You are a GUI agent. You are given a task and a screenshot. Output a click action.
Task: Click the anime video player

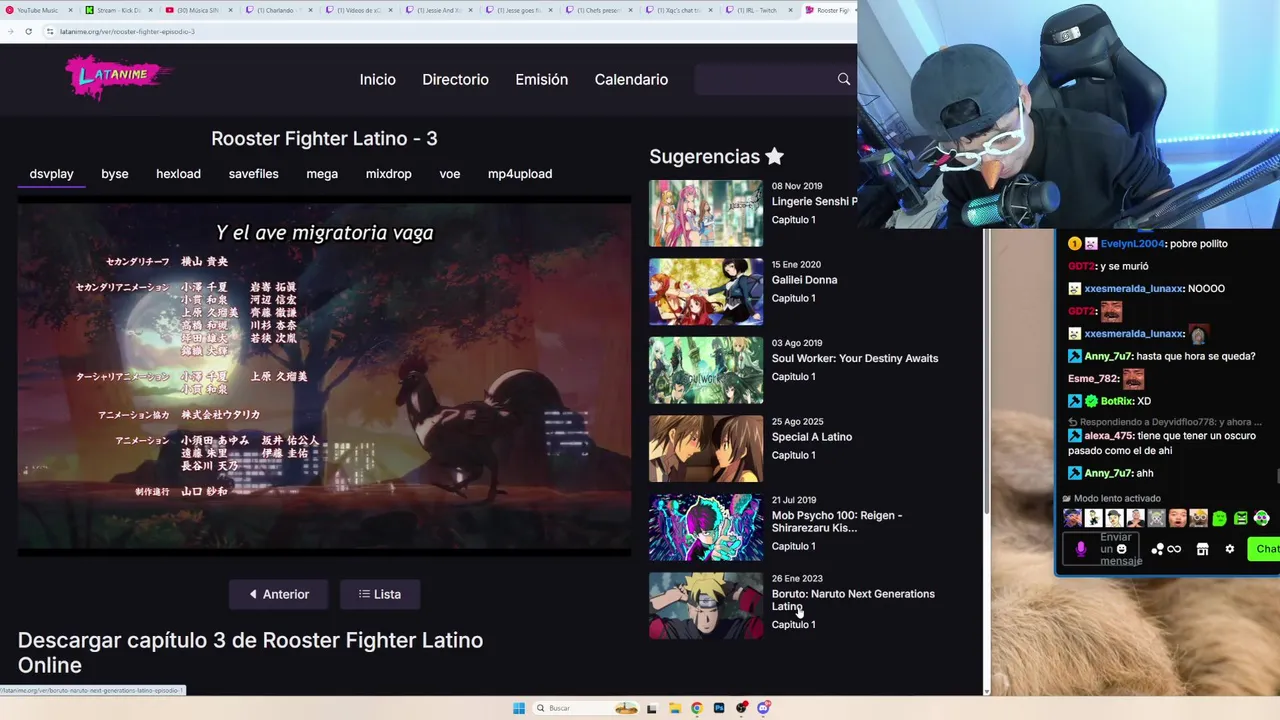[324, 377]
